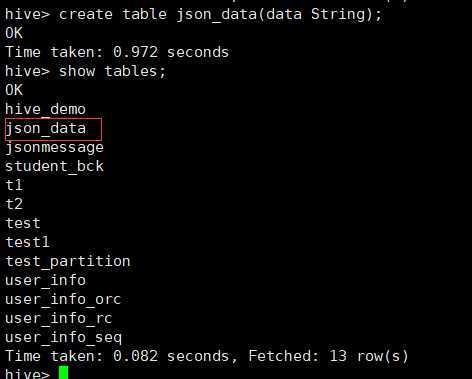The height and width of the screenshot is (379, 472).
Task: Click the user_info_orc table name
Action: coord(63,299)
